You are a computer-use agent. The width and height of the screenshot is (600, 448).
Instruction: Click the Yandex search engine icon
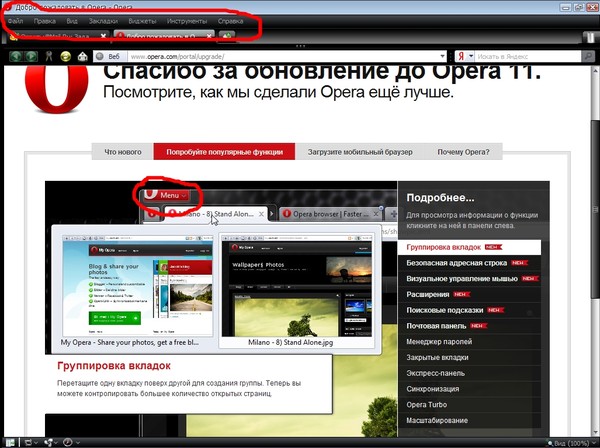click(461, 57)
